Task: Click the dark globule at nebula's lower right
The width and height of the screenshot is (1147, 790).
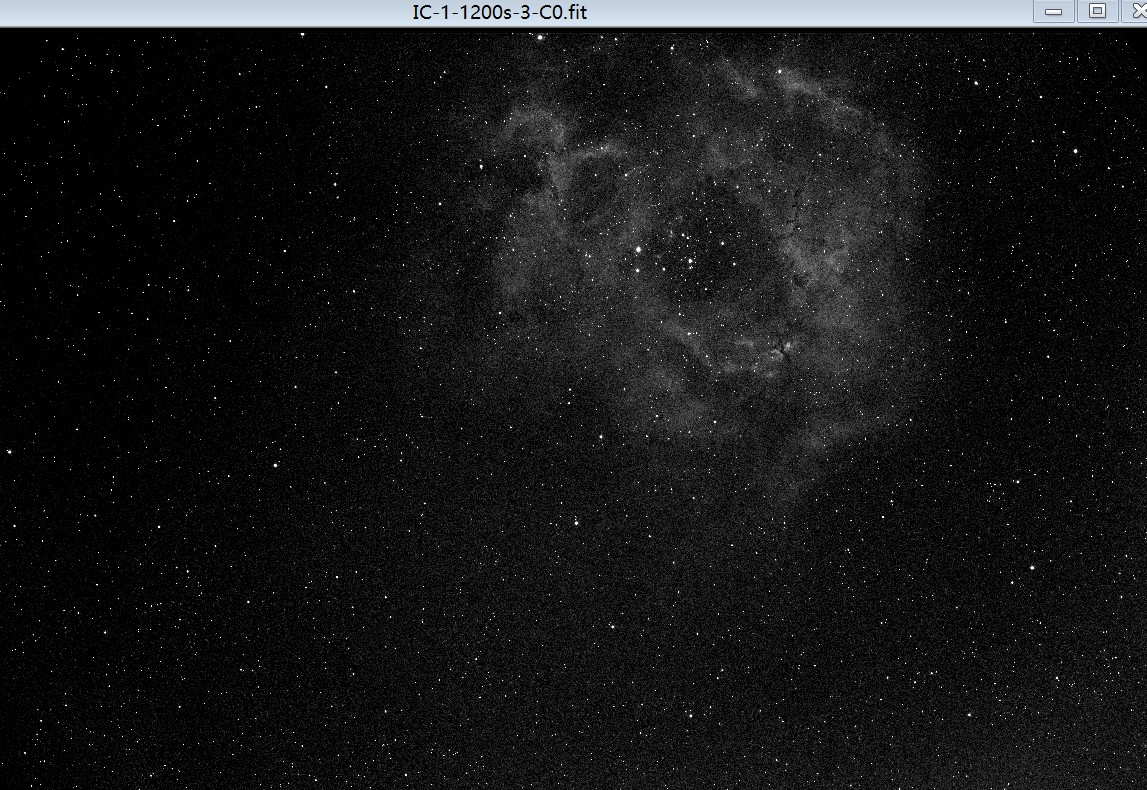Action: pyautogui.click(x=783, y=348)
